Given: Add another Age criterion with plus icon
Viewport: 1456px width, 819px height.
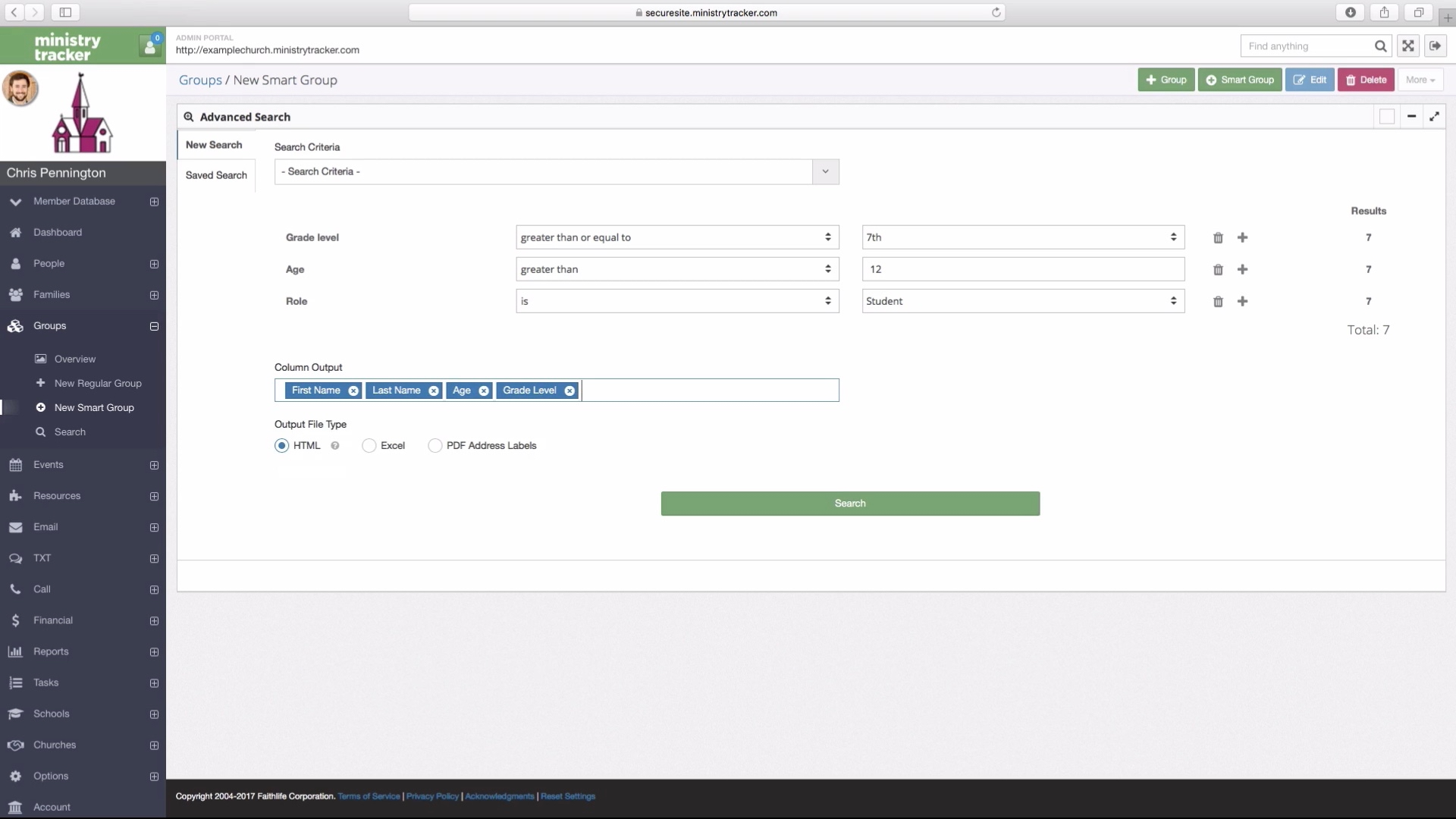Looking at the screenshot, I should [x=1242, y=269].
